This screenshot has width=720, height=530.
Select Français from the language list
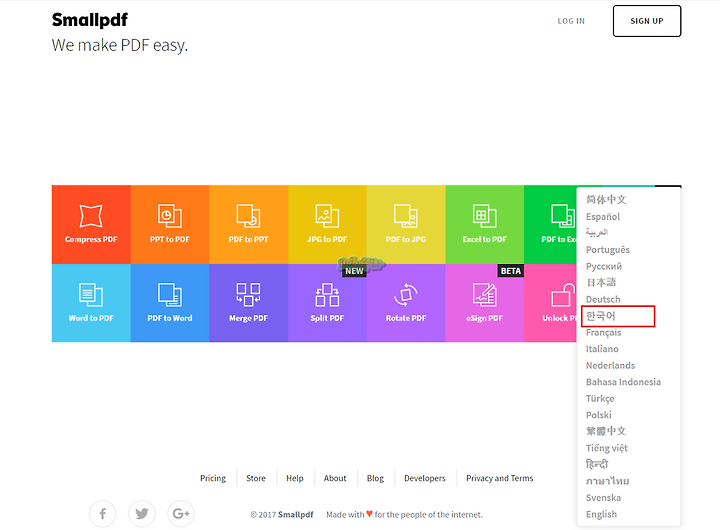pyautogui.click(x=603, y=333)
